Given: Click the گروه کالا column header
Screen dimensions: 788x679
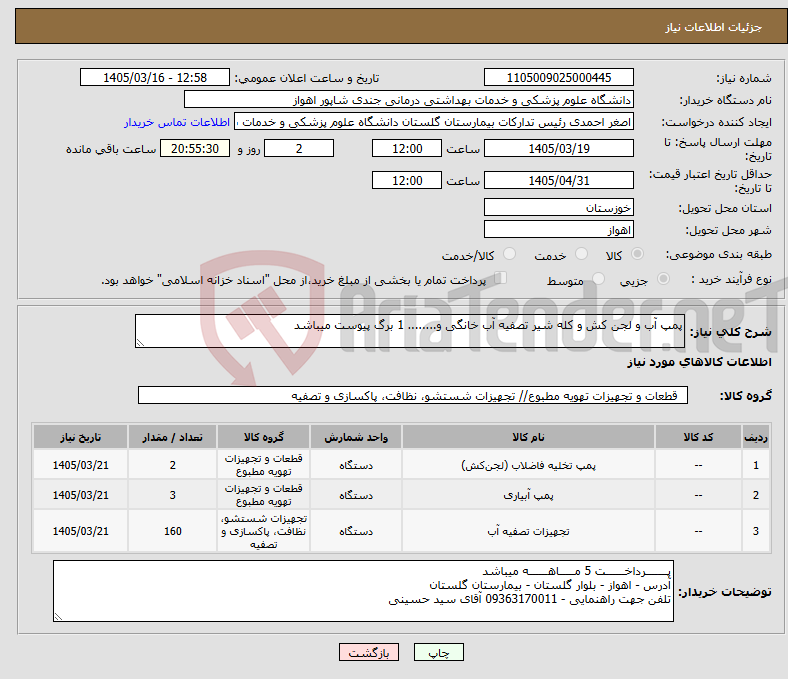Looking at the screenshot, I should point(264,437).
